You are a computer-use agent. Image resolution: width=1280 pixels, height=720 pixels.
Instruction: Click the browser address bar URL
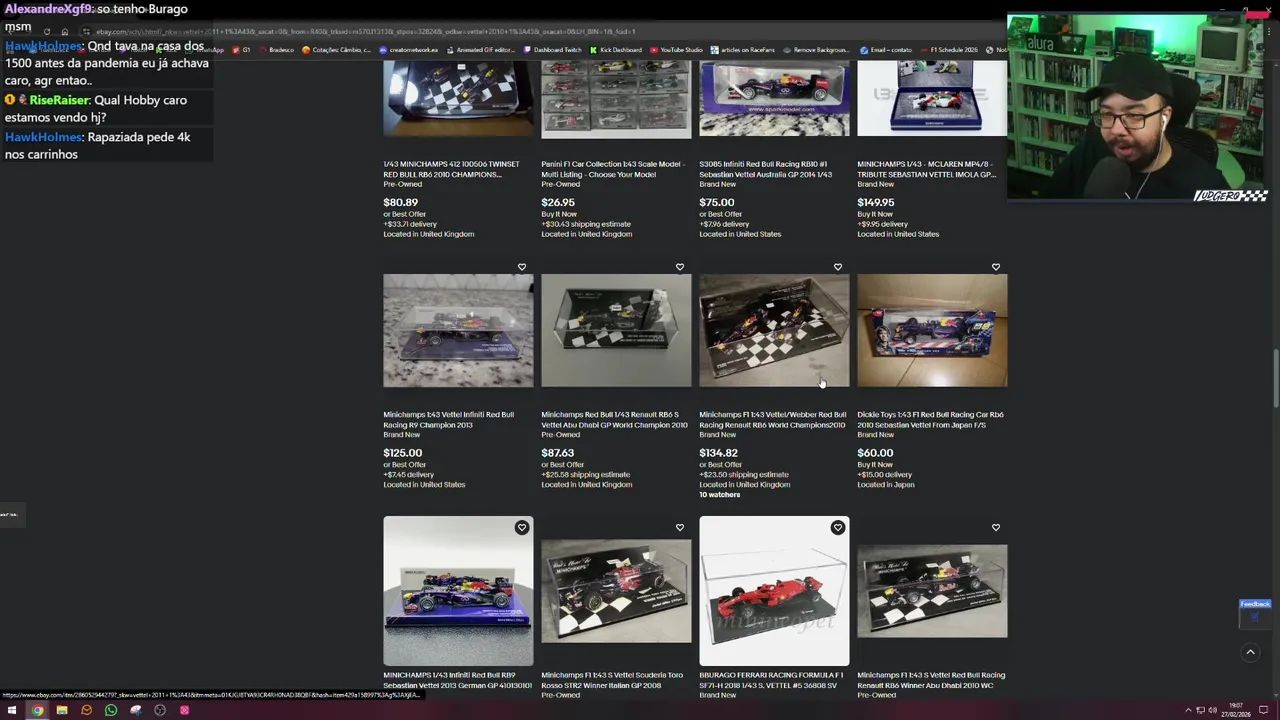365,32
